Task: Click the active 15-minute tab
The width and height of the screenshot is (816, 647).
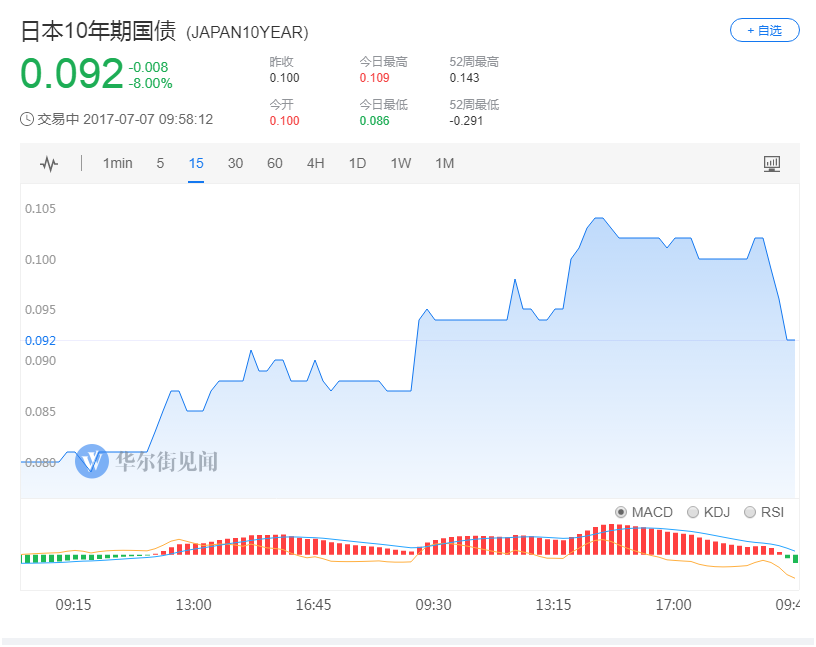Action: (196, 162)
